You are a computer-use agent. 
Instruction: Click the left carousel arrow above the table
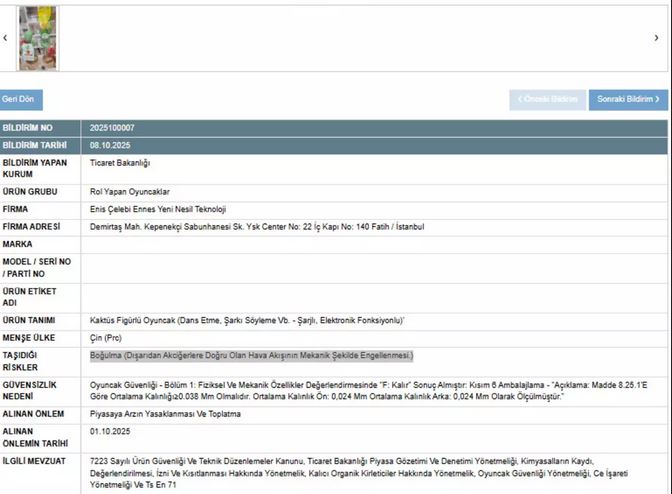click(x=5, y=38)
